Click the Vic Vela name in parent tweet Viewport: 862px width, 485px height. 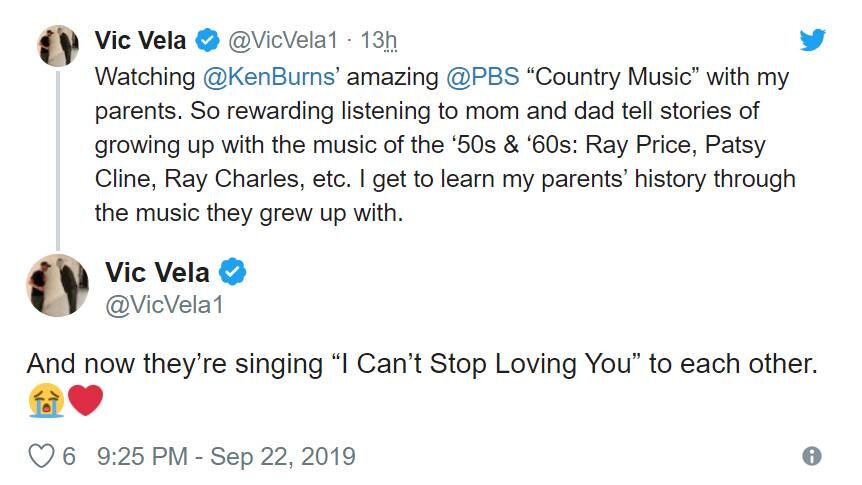[x=140, y=41]
